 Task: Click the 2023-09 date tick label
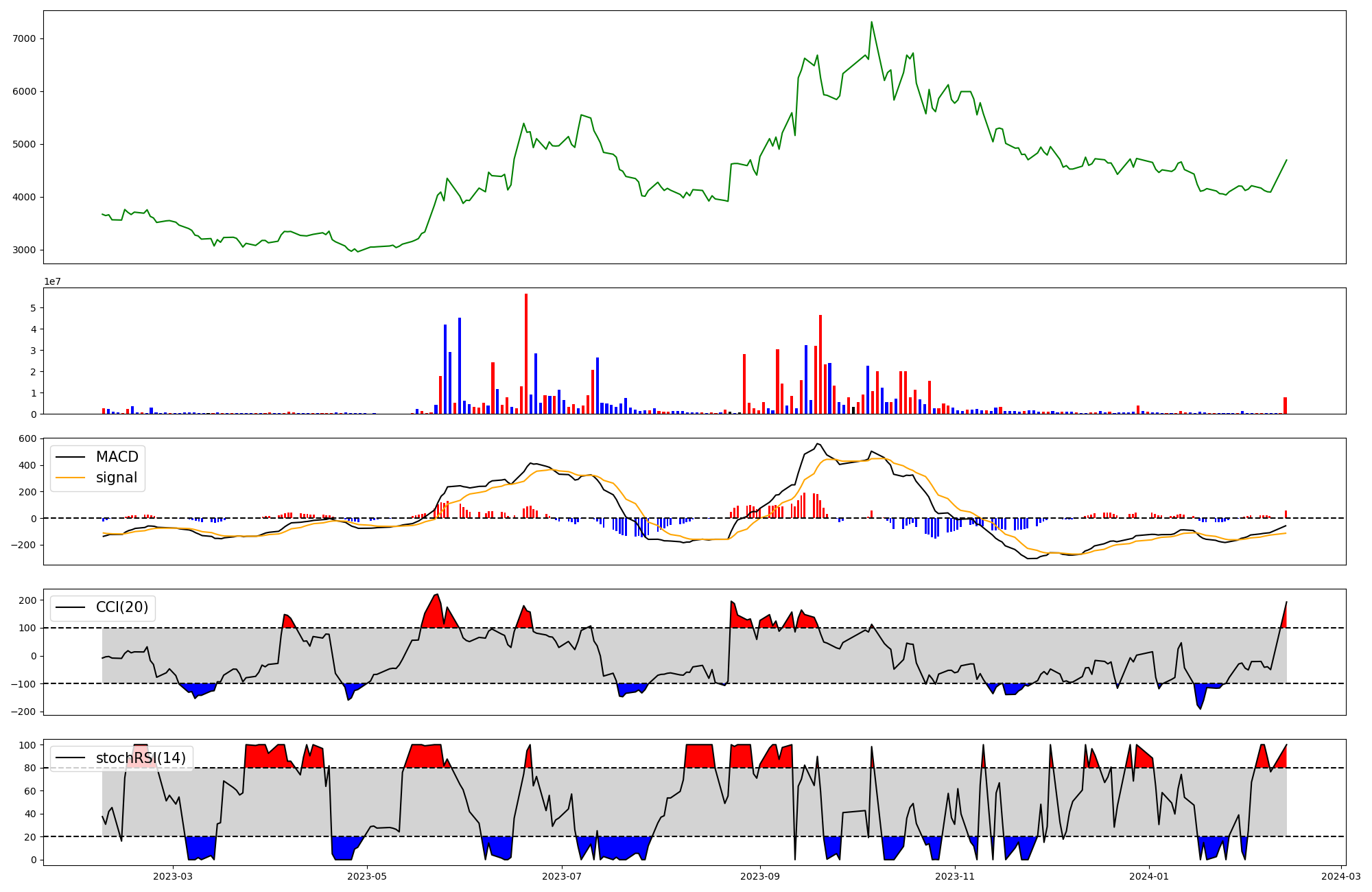pos(760,876)
